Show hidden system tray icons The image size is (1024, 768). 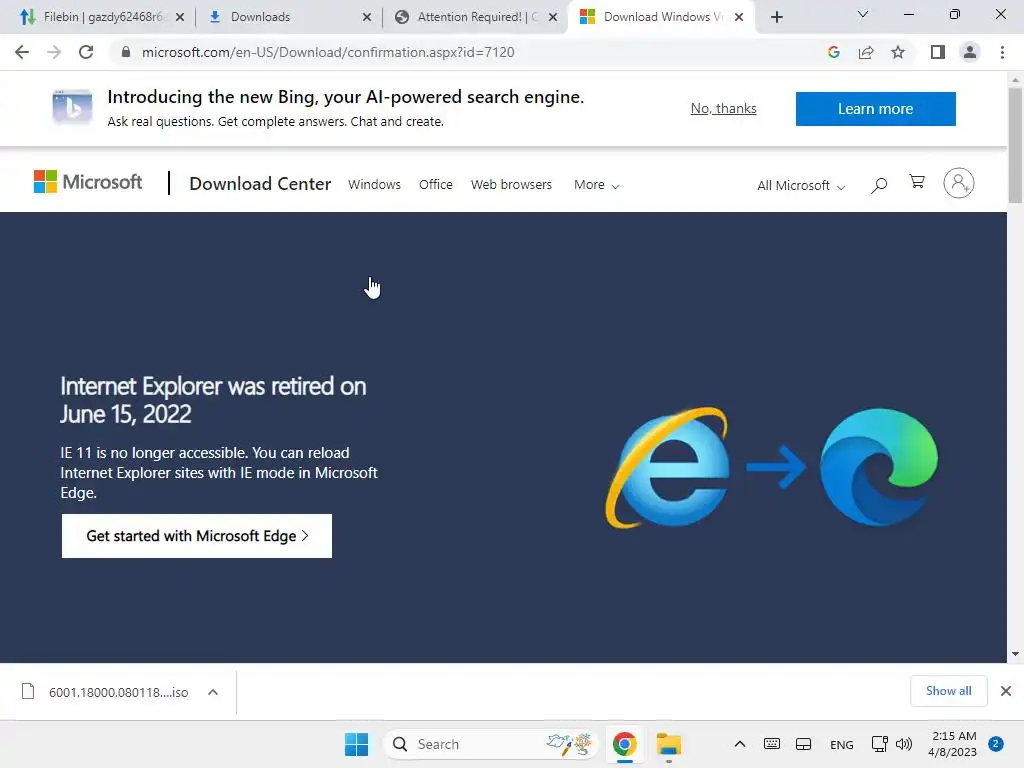[740, 744]
